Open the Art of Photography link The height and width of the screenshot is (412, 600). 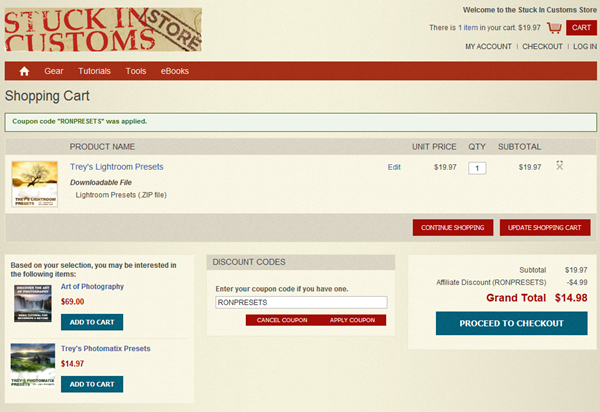(x=92, y=287)
